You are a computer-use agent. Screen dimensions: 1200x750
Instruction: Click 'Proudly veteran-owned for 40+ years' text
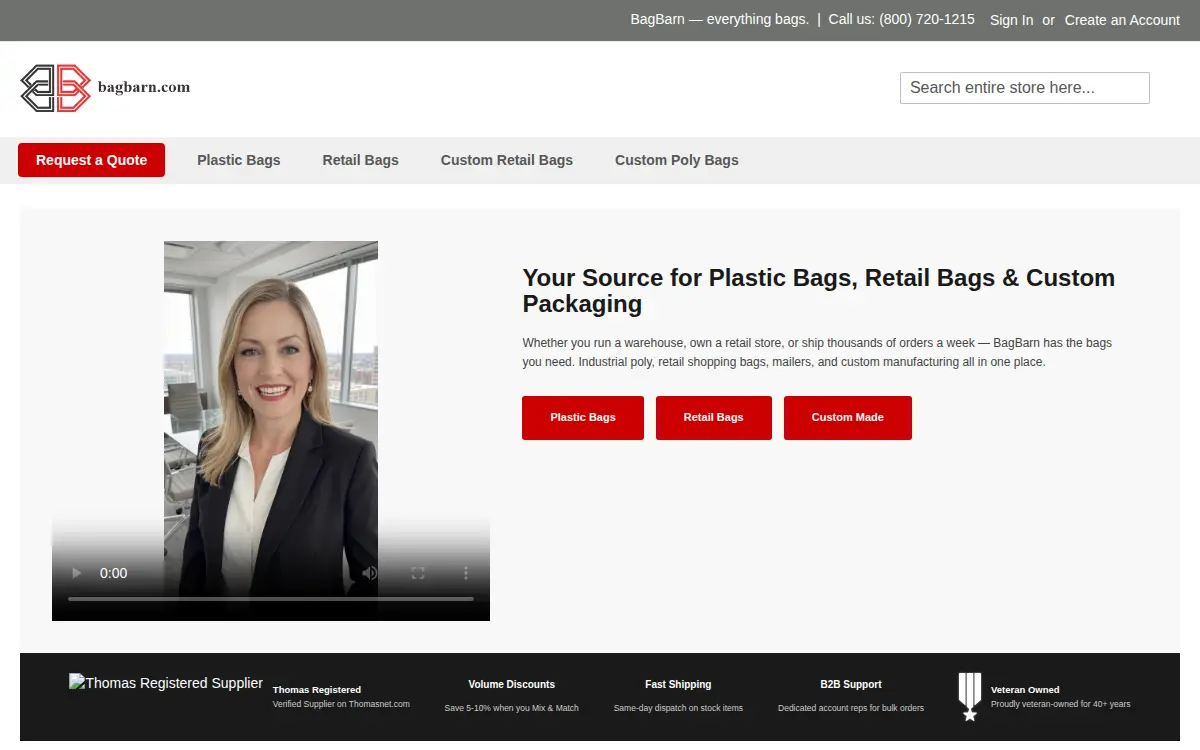pos(1061,704)
